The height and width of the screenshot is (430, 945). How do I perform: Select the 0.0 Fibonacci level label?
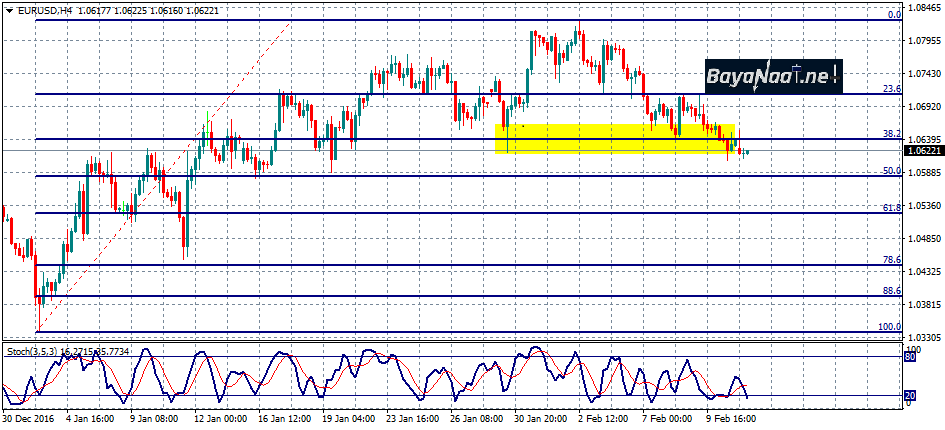click(x=895, y=15)
